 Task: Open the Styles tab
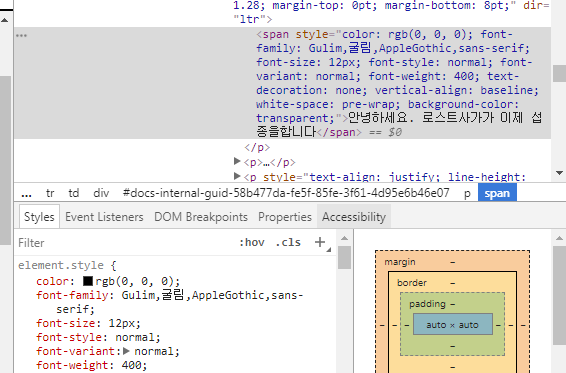pos(39,217)
